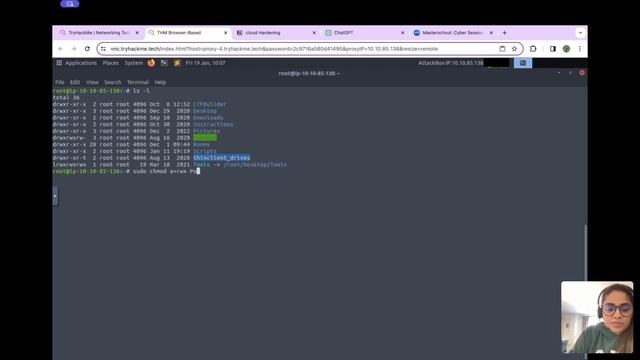Click the Rooms directory name
The image size is (640, 360).
[202, 144]
